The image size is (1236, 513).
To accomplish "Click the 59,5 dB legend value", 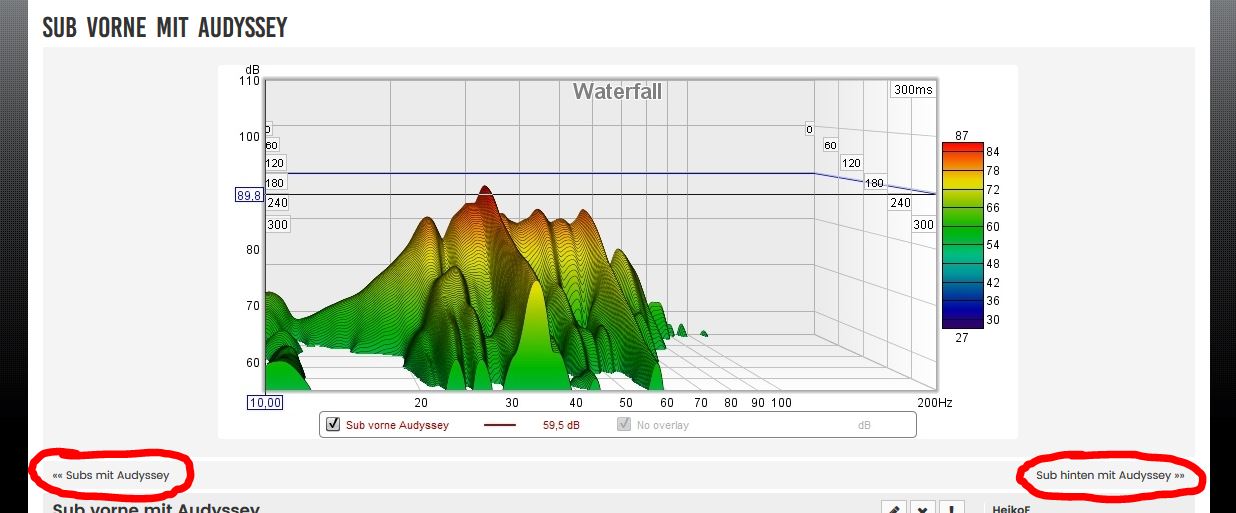I will [561, 425].
